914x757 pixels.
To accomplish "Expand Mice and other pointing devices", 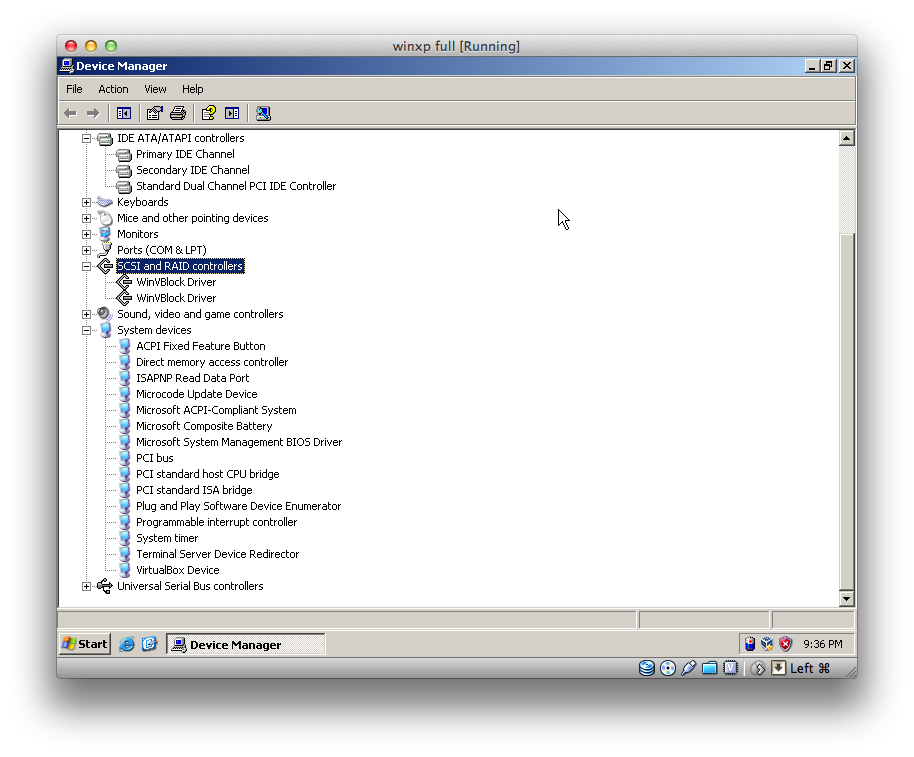I will click(86, 219).
